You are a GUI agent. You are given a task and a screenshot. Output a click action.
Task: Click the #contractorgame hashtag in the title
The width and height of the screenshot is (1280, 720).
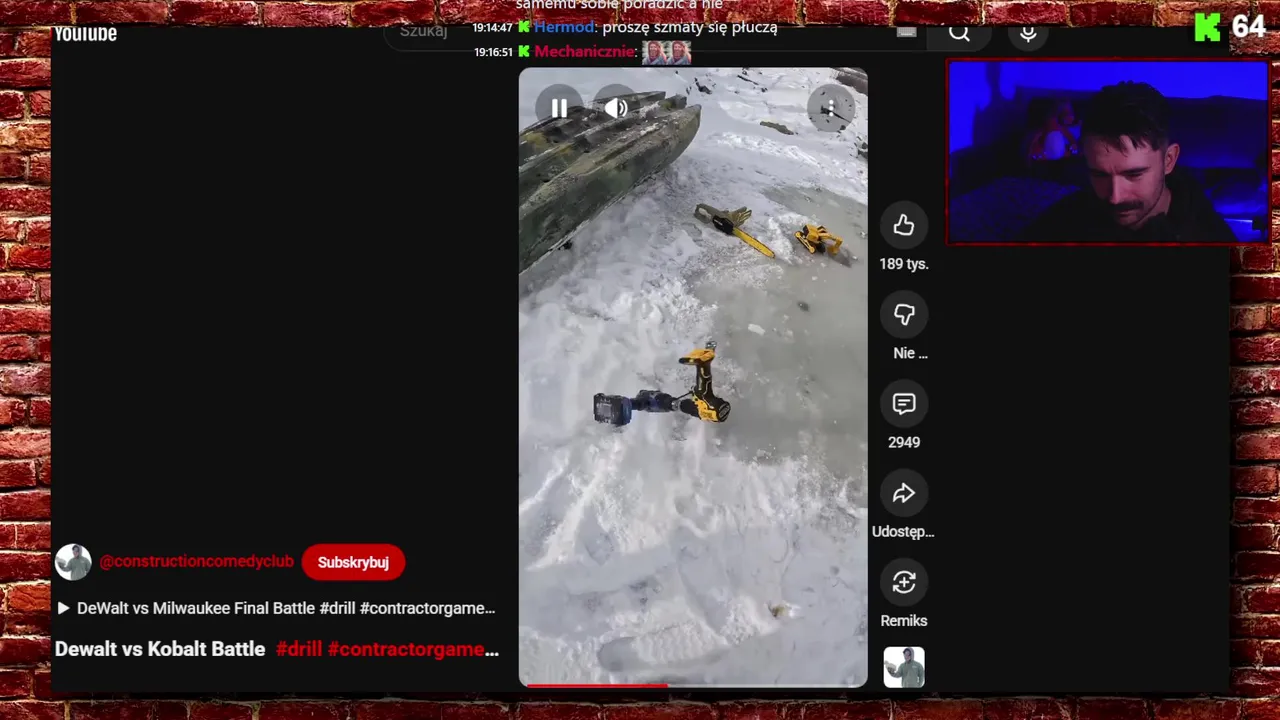(x=413, y=649)
